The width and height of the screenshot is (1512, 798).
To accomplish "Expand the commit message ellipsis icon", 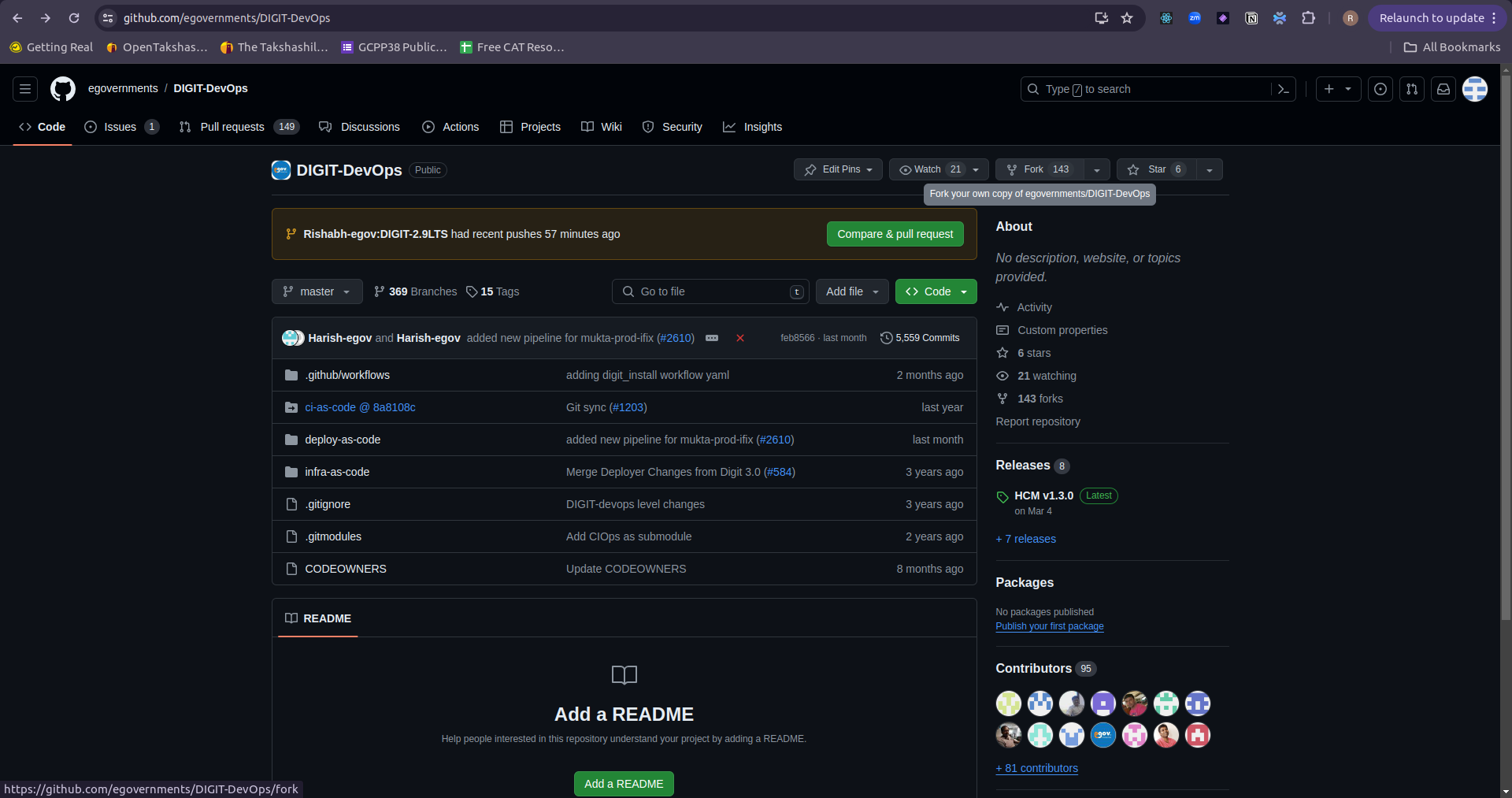I will click(x=712, y=338).
